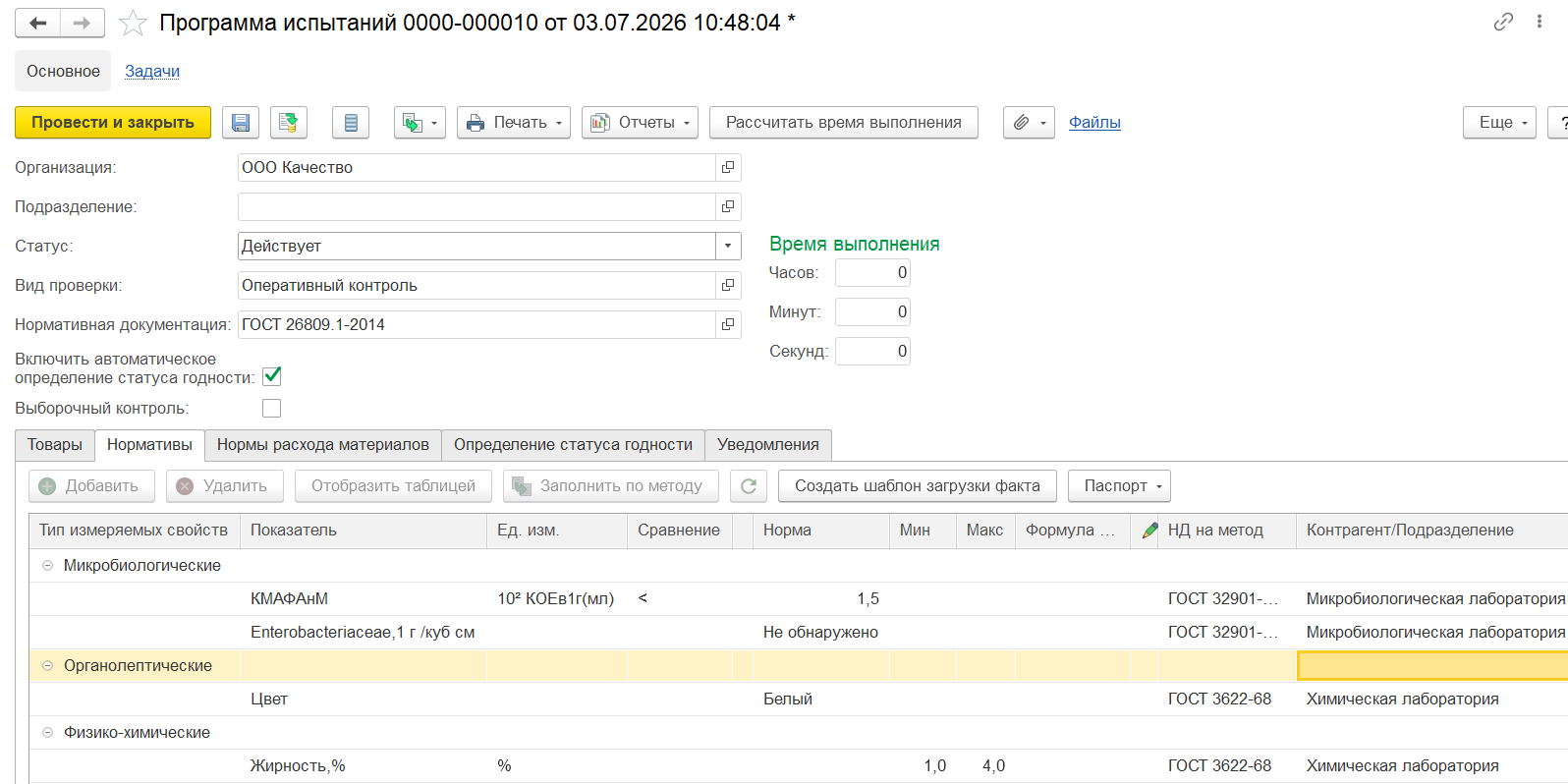Screen dimensions: 1568x784
Task: Click the Норма column header
Action: tap(821, 531)
